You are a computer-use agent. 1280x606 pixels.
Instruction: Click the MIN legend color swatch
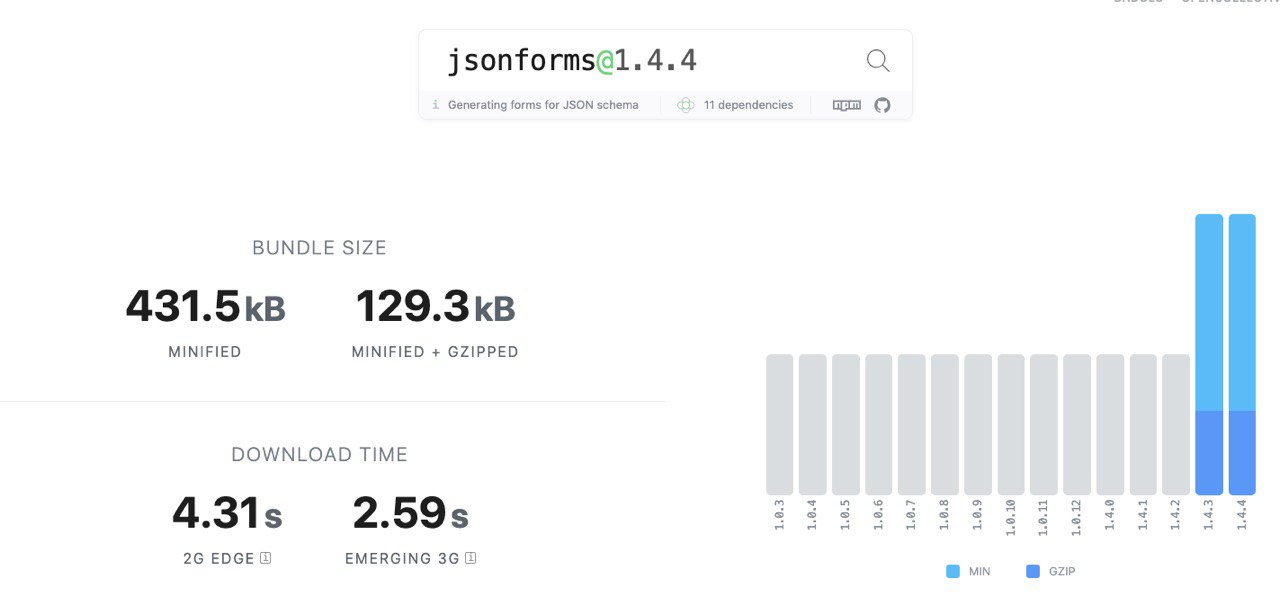pos(953,572)
